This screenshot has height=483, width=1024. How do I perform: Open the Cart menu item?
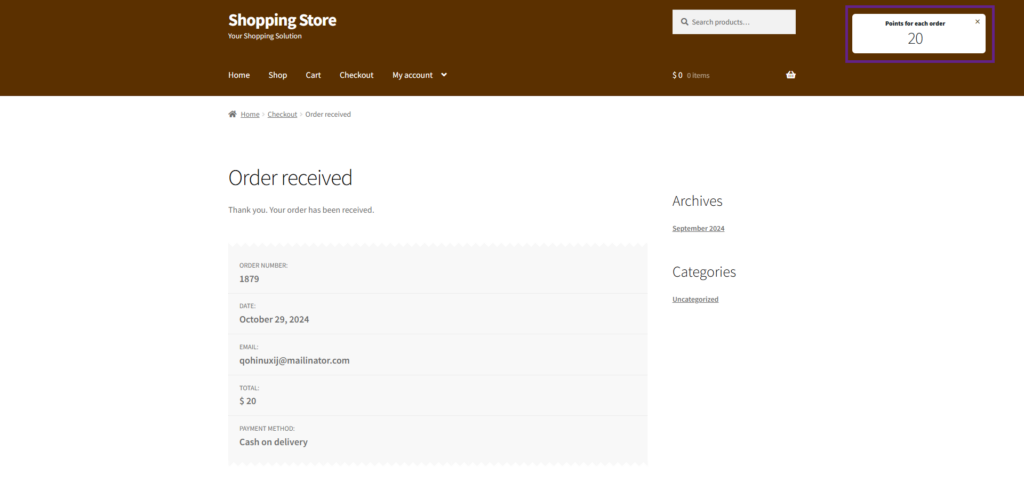click(x=313, y=75)
